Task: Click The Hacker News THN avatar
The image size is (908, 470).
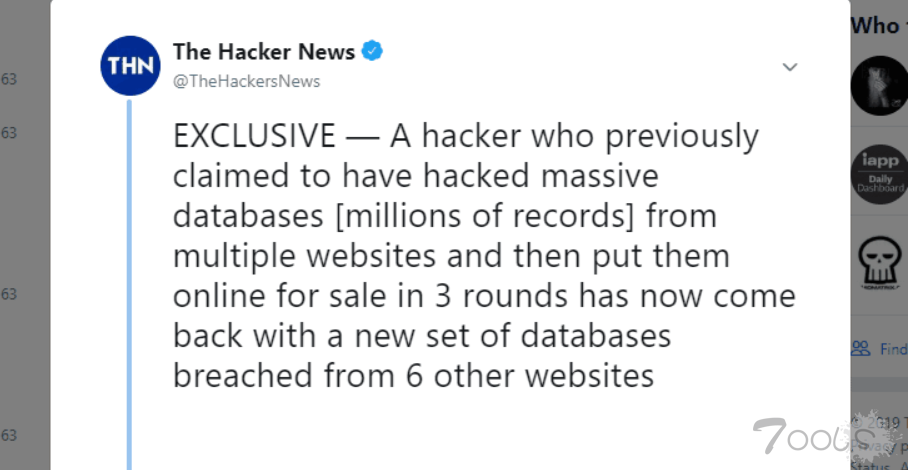Action: pyautogui.click(x=131, y=66)
